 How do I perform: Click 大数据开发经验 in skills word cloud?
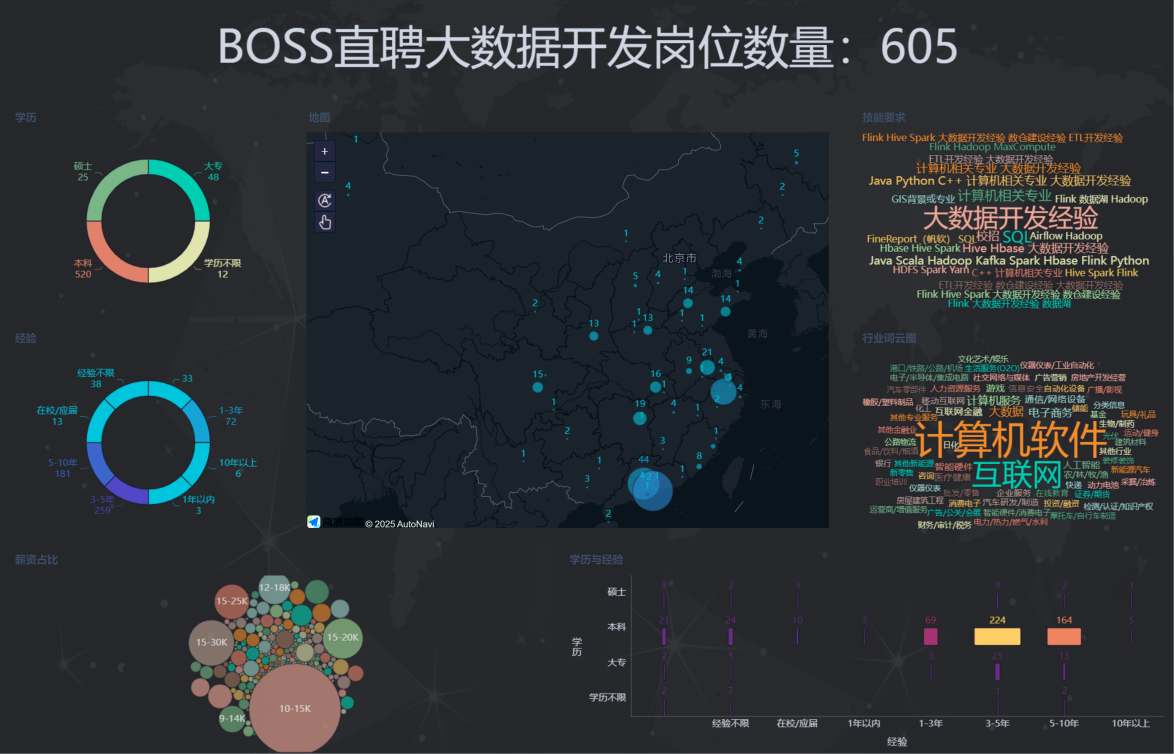tap(1010, 218)
